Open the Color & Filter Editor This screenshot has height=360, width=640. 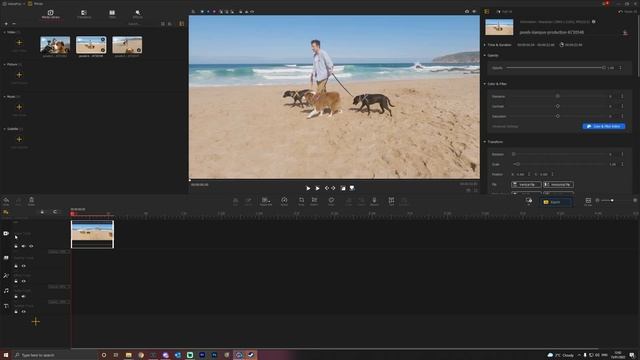click(604, 127)
